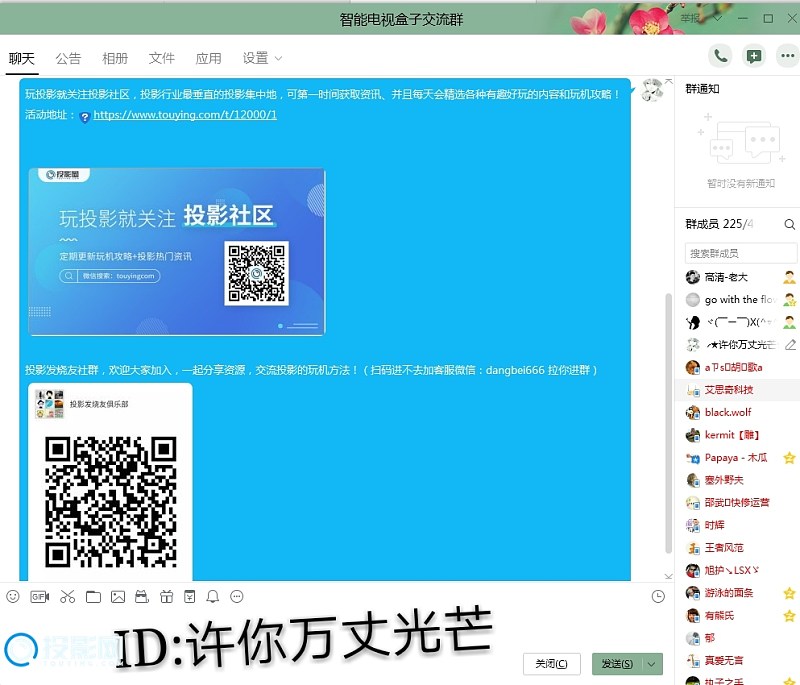Click the chat vertical scrollbar
800x685 pixels.
click(x=668, y=423)
